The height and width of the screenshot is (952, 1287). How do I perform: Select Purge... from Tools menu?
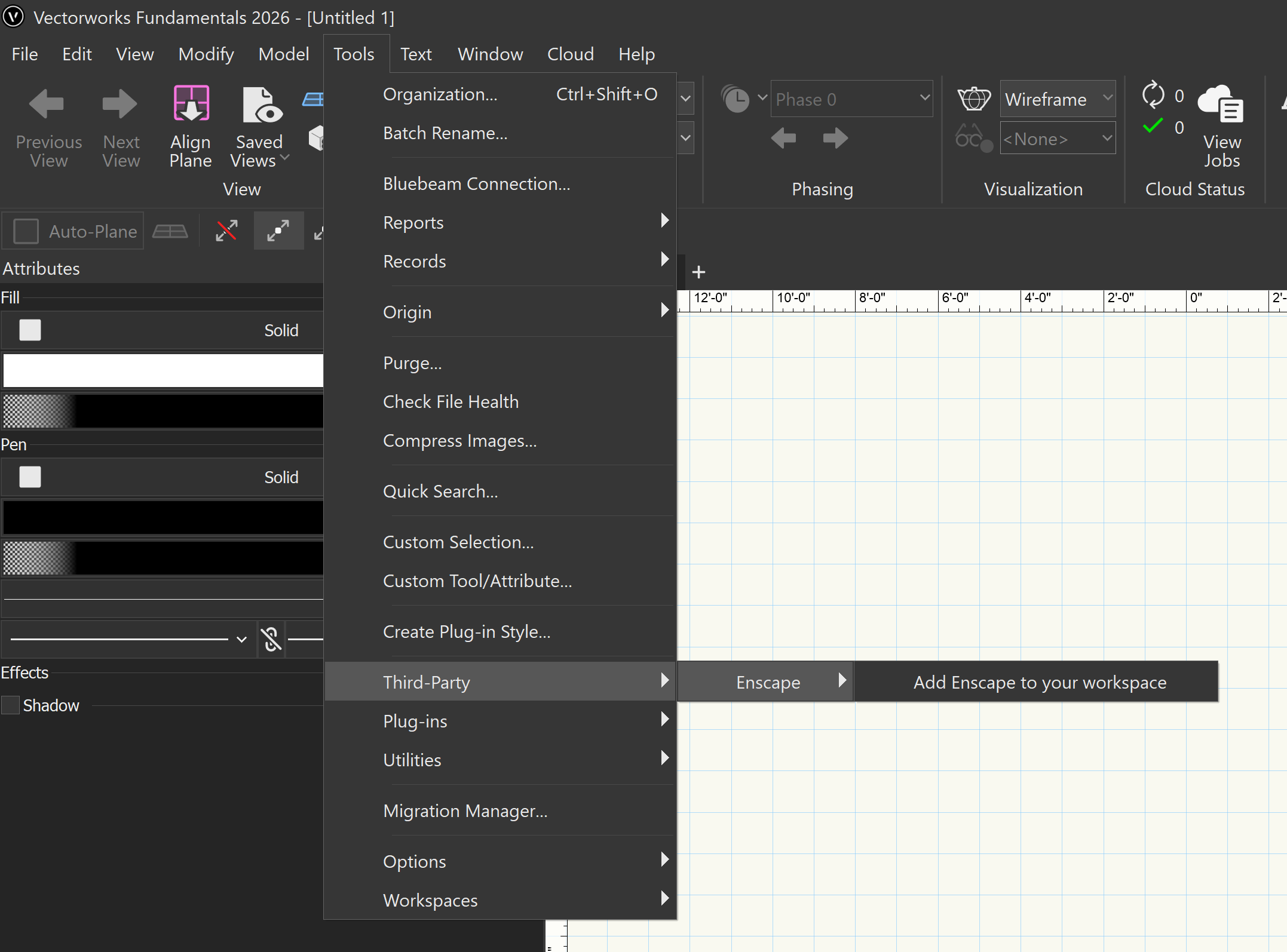point(500,363)
